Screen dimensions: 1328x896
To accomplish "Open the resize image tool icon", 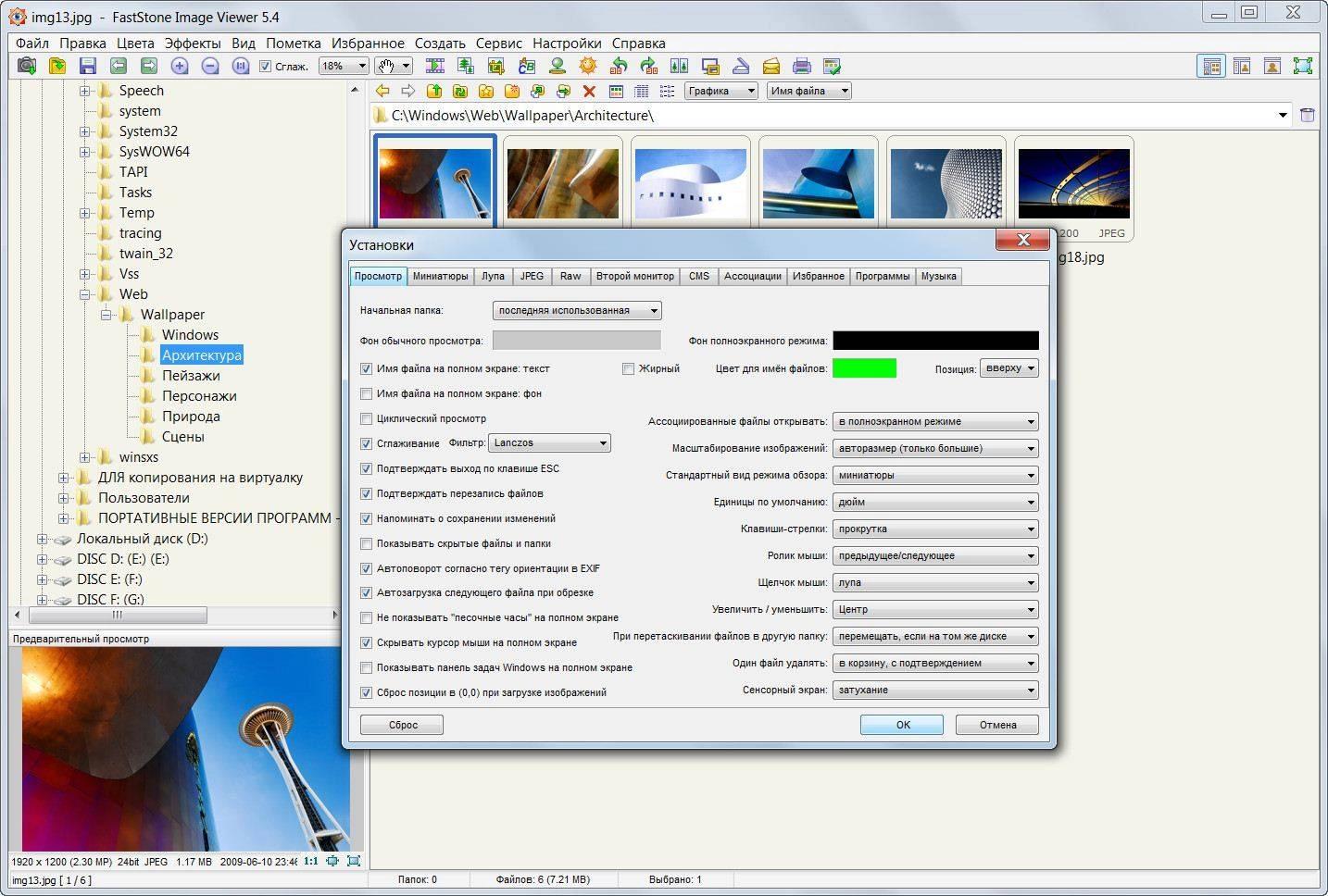I will (466, 66).
